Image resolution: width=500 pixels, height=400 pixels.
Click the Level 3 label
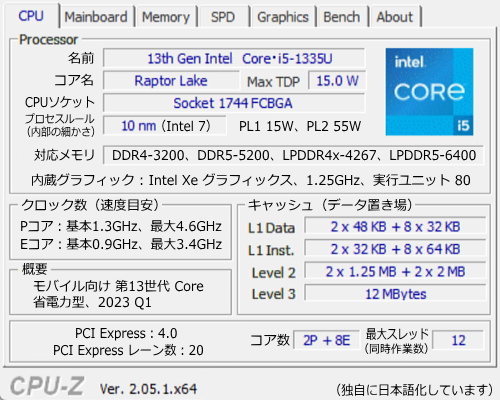(274, 294)
